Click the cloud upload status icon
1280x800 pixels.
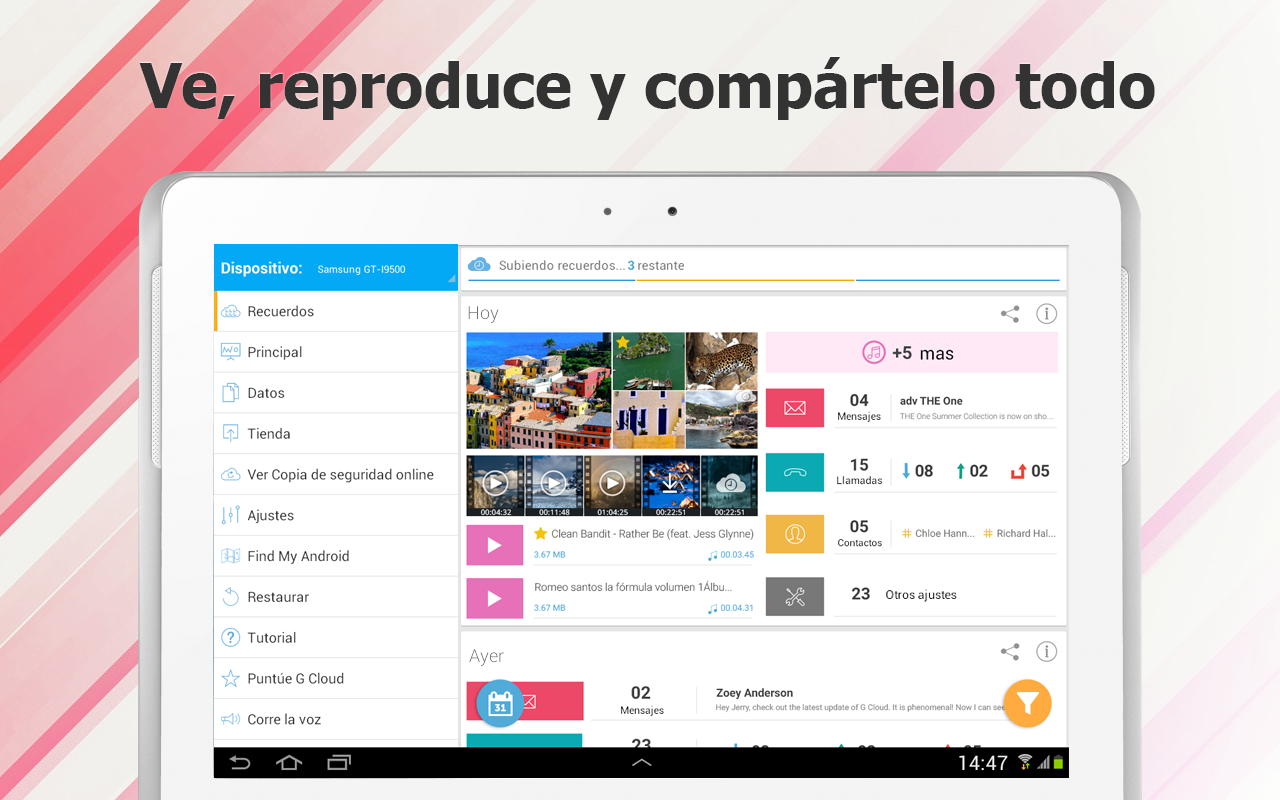pos(480,265)
